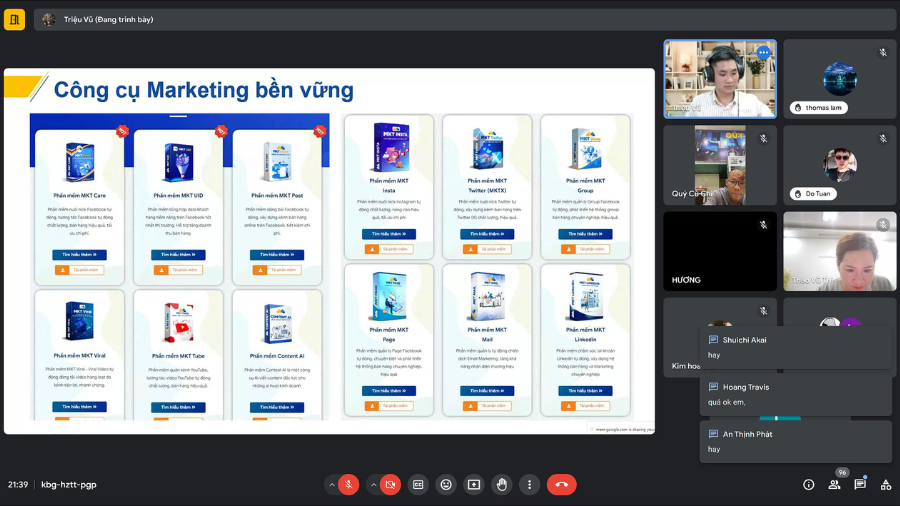Open the activities icon
The width and height of the screenshot is (900, 506).
886,485
